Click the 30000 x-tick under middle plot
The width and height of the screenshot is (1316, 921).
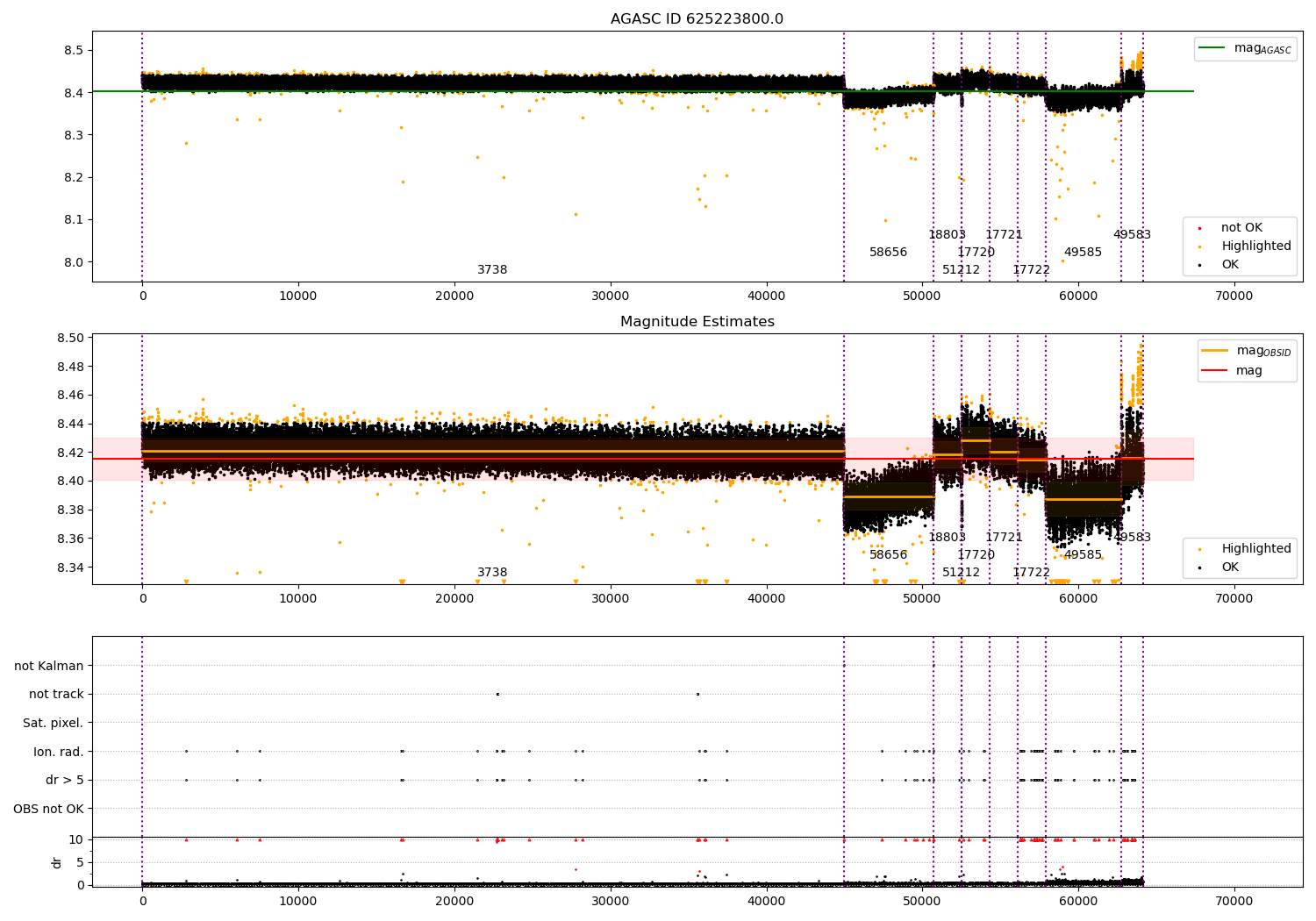click(610, 599)
